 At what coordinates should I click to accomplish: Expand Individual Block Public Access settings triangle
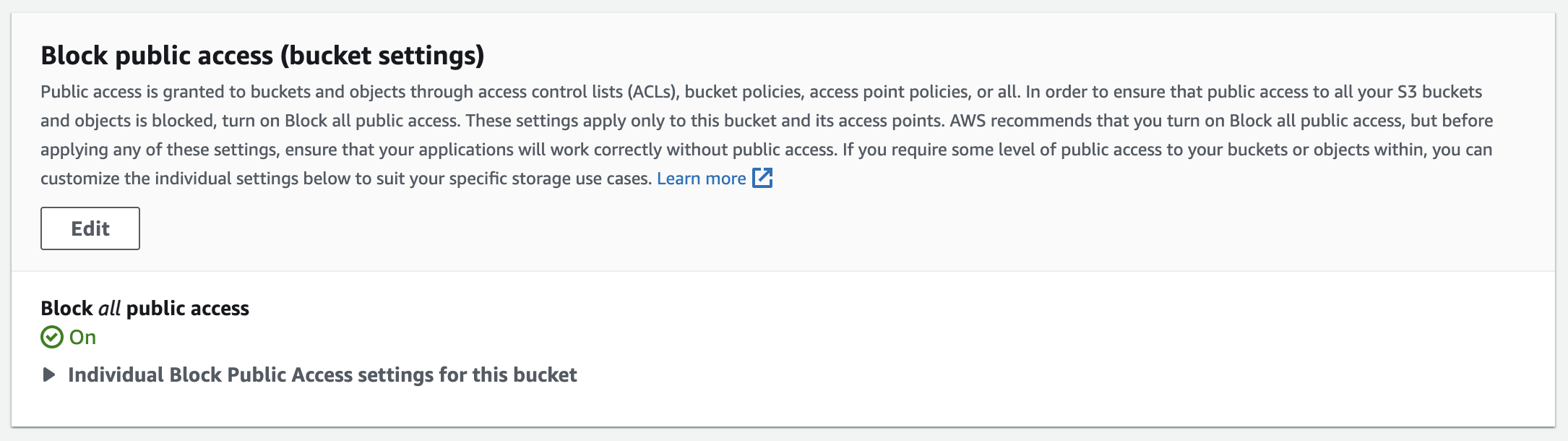pos(49,374)
